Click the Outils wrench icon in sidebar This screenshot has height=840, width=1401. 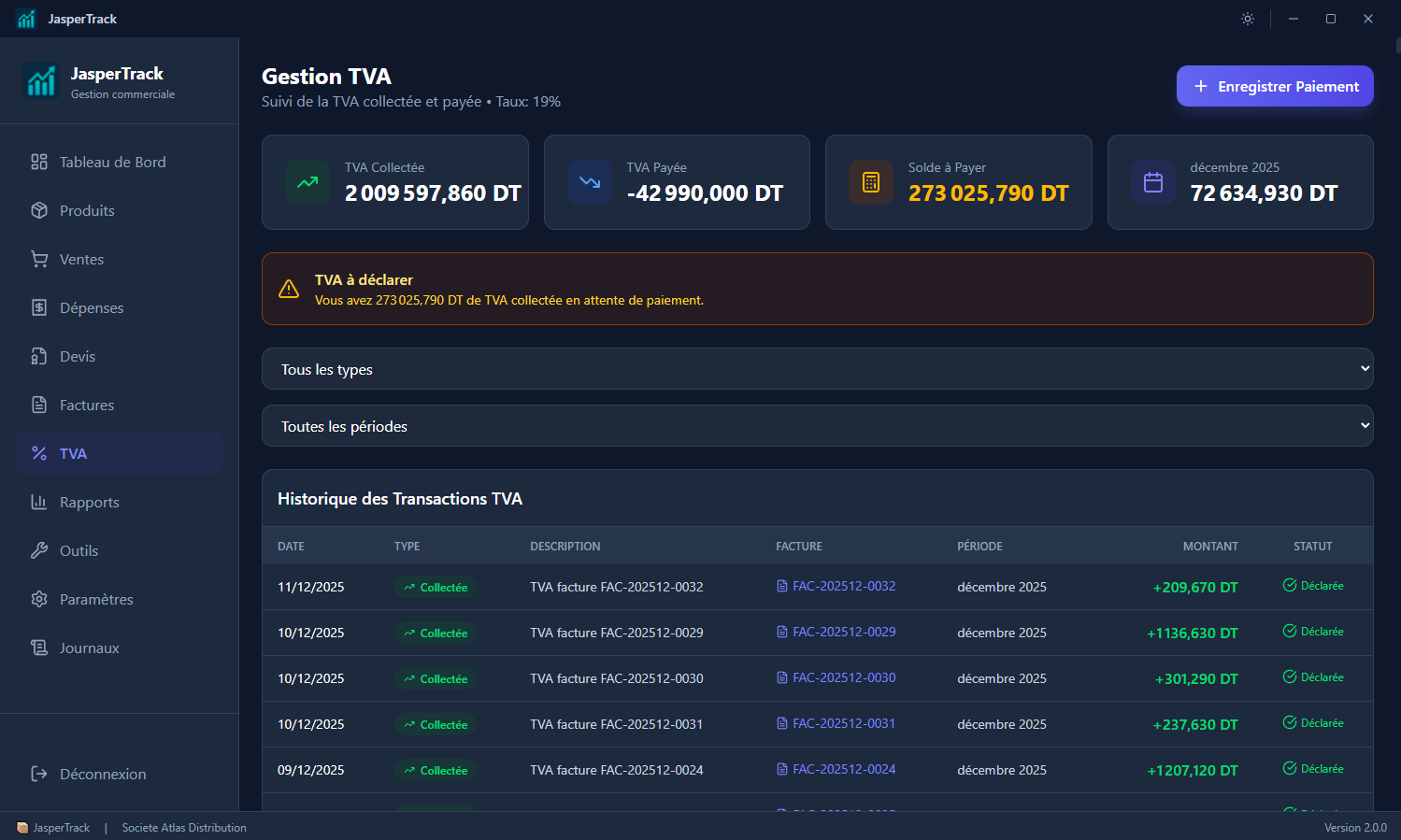pos(39,550)
